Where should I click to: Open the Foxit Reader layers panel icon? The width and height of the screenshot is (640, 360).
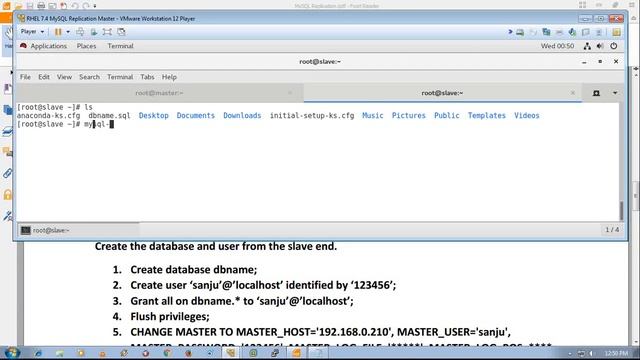click(7, 131)
